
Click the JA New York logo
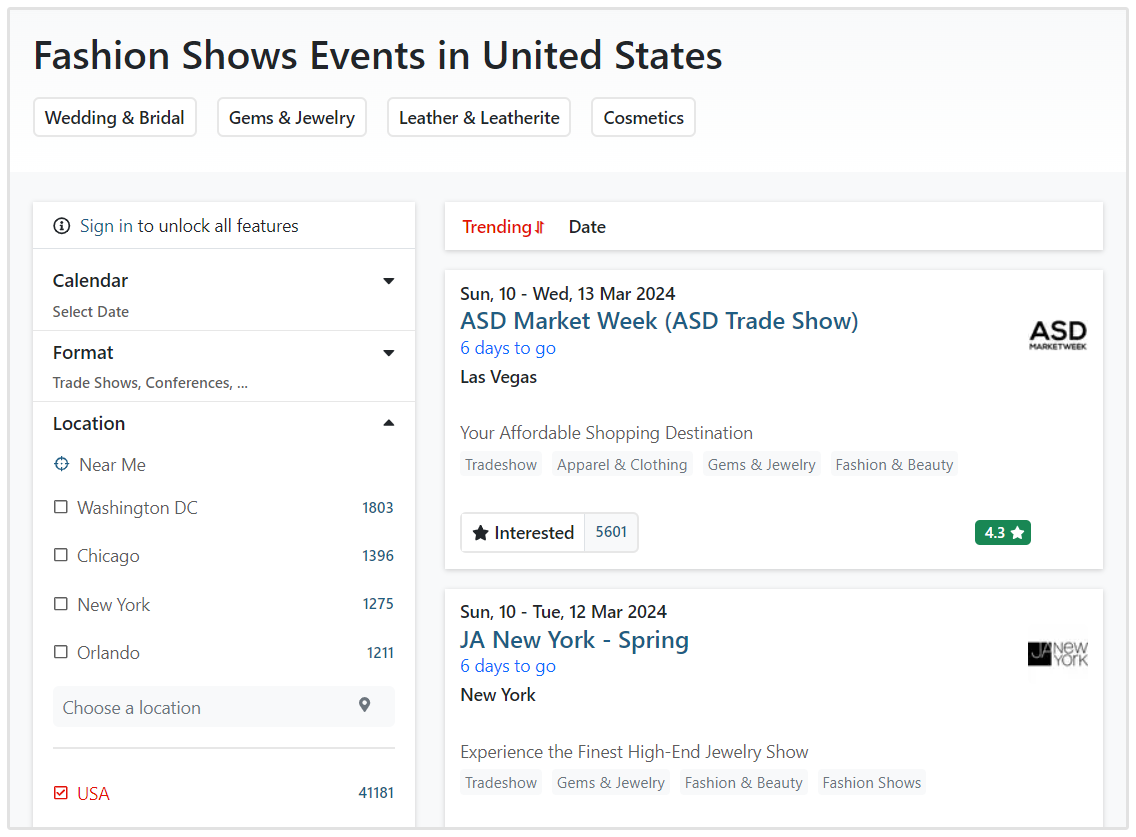tap(1057, 654)
